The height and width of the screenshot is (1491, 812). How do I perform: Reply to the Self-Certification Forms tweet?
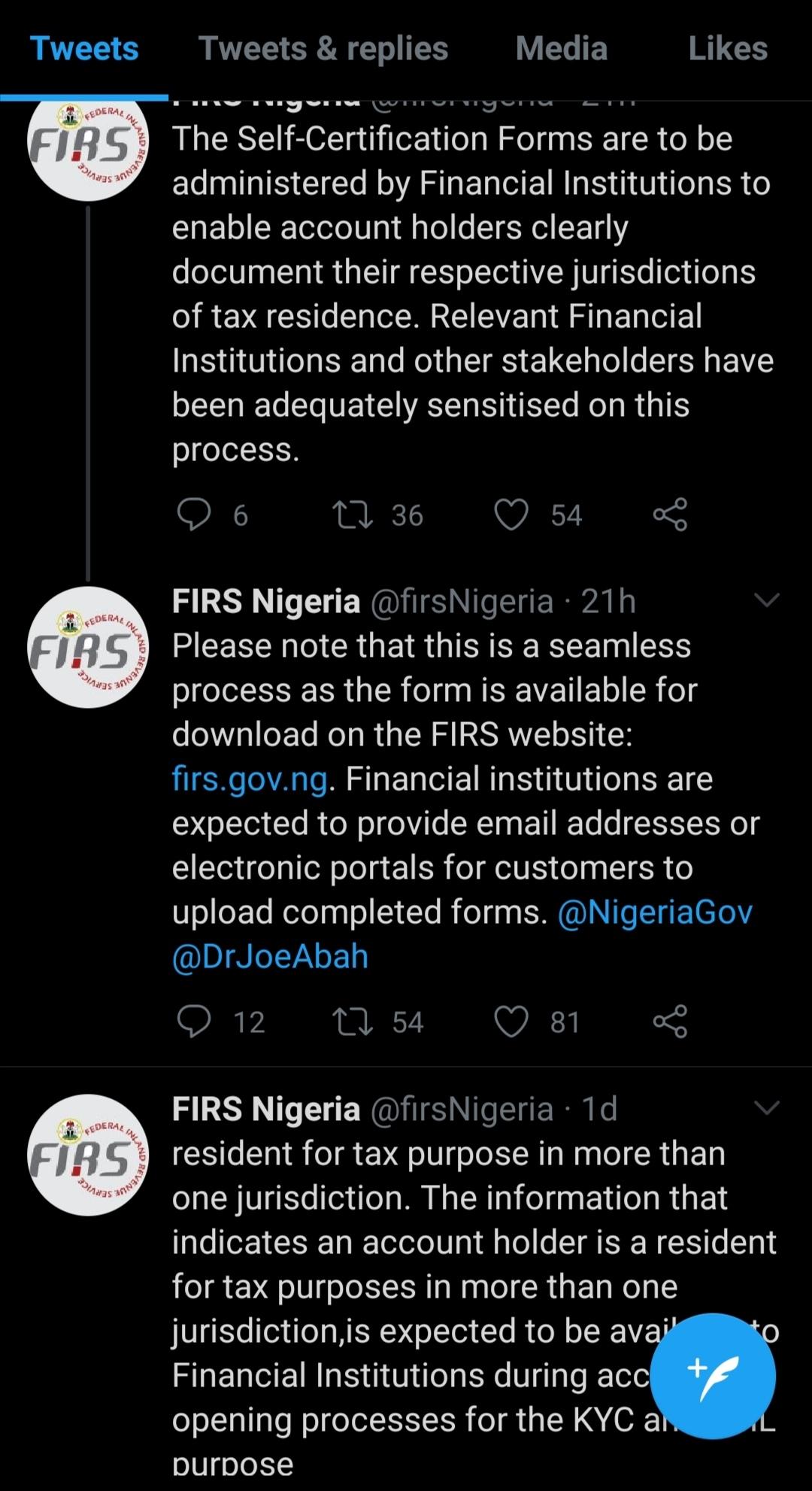point(194,515)
